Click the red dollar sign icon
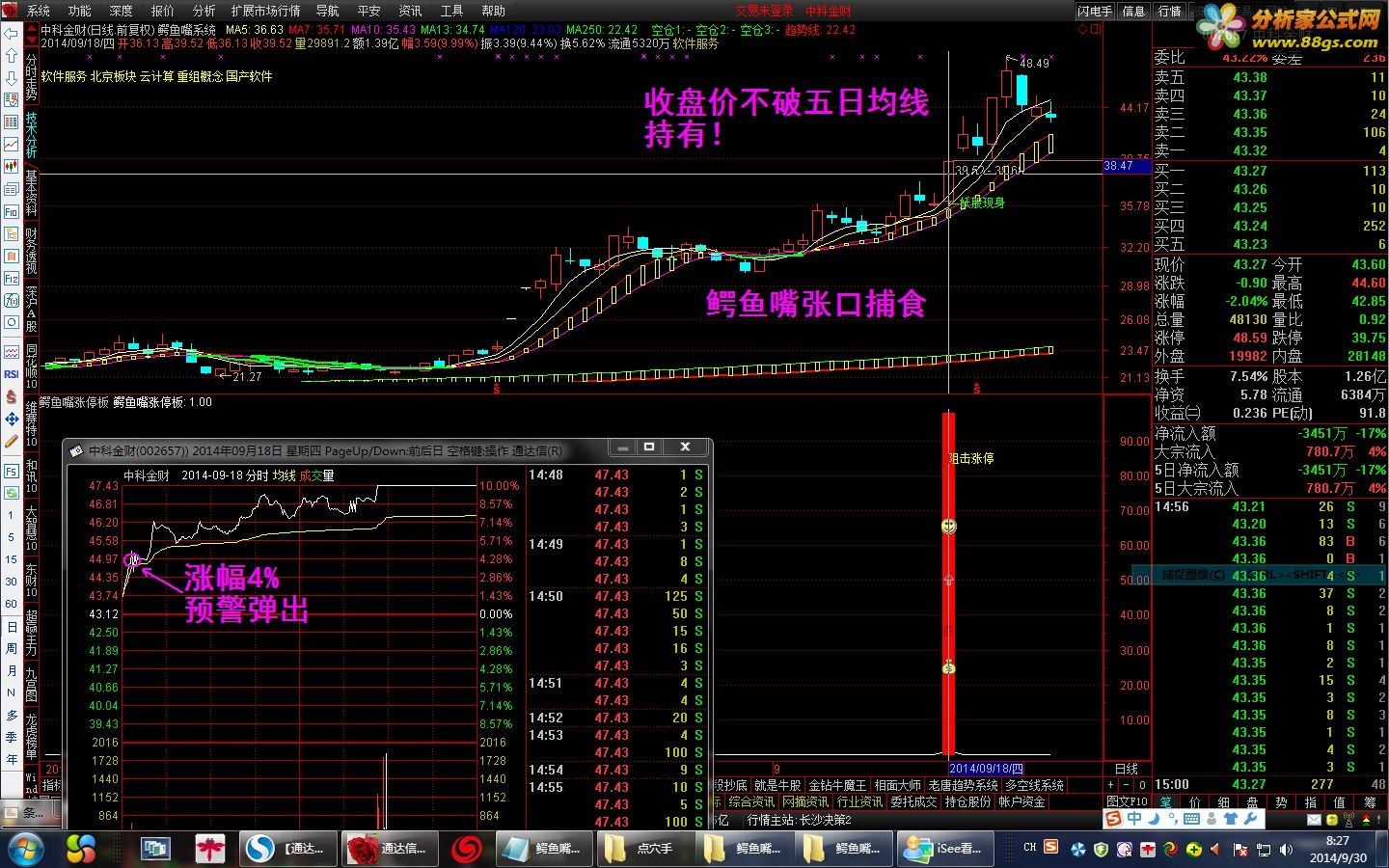Screen dimensions: 1389x868 point(12,396)
